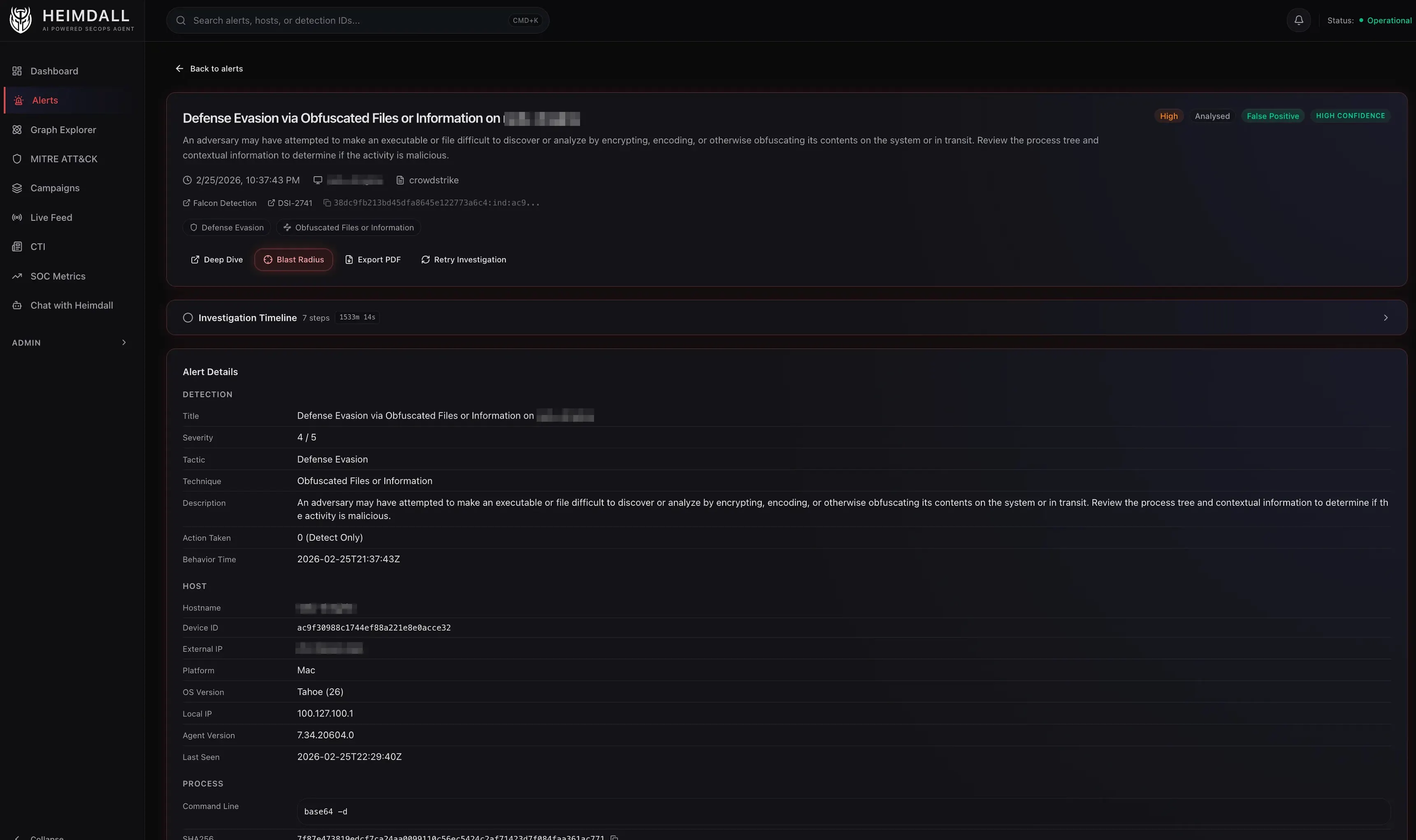The width and height of the screenshot is (1416, 840).
Task: Trigger Retry Investigation
Action: tap(464, 259)
